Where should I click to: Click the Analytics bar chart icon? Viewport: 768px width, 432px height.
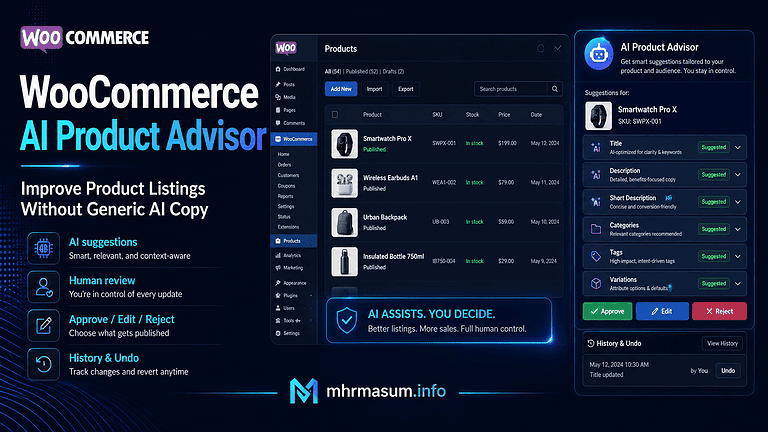(278, 255)
